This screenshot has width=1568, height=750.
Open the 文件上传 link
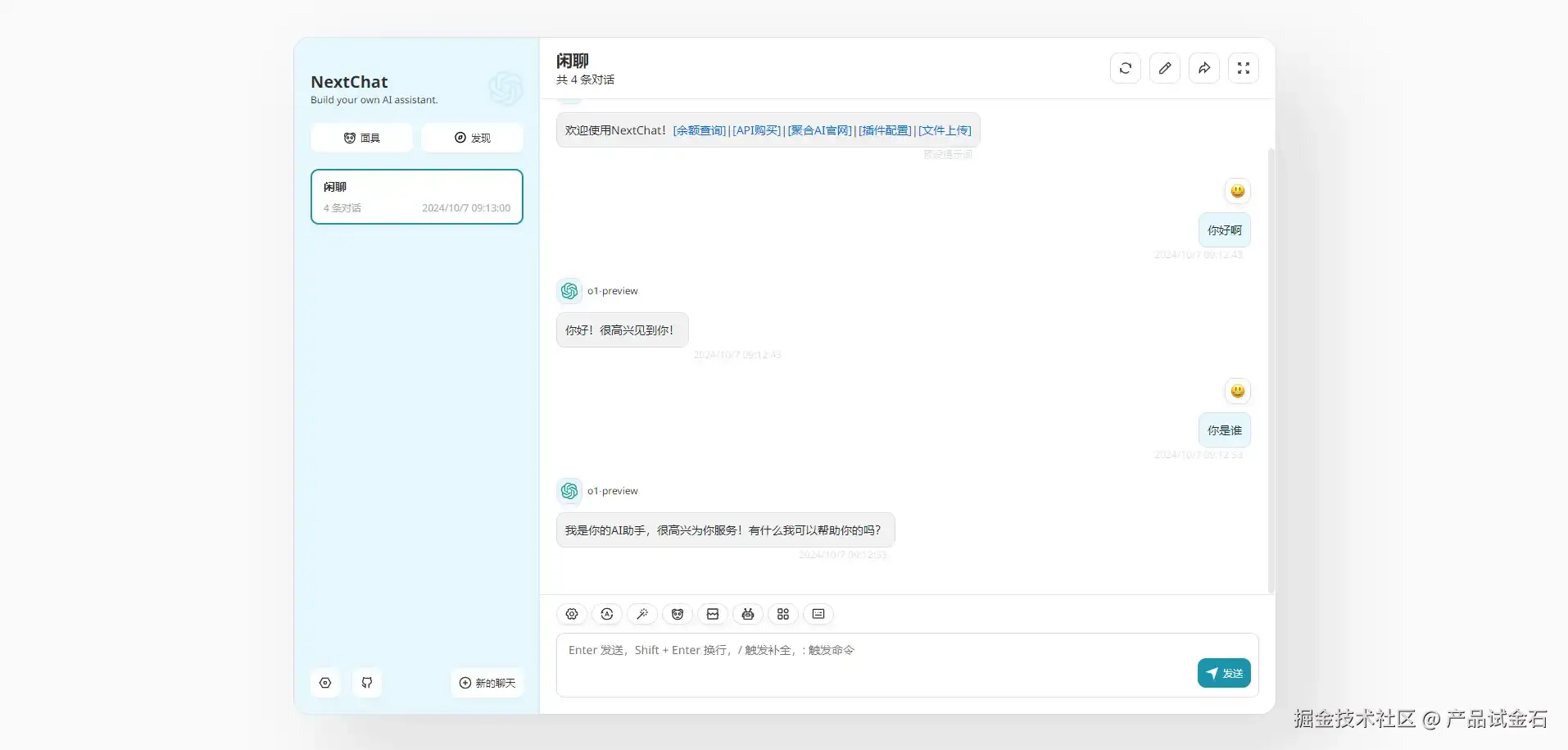tap(945, 130)
